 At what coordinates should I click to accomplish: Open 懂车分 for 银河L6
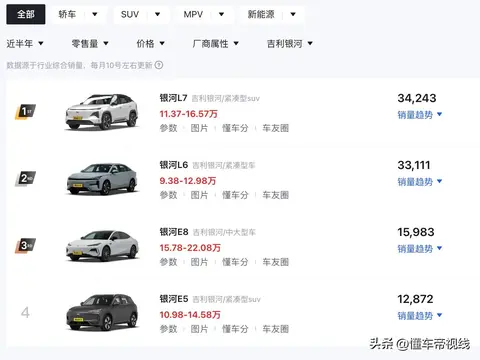235,195
